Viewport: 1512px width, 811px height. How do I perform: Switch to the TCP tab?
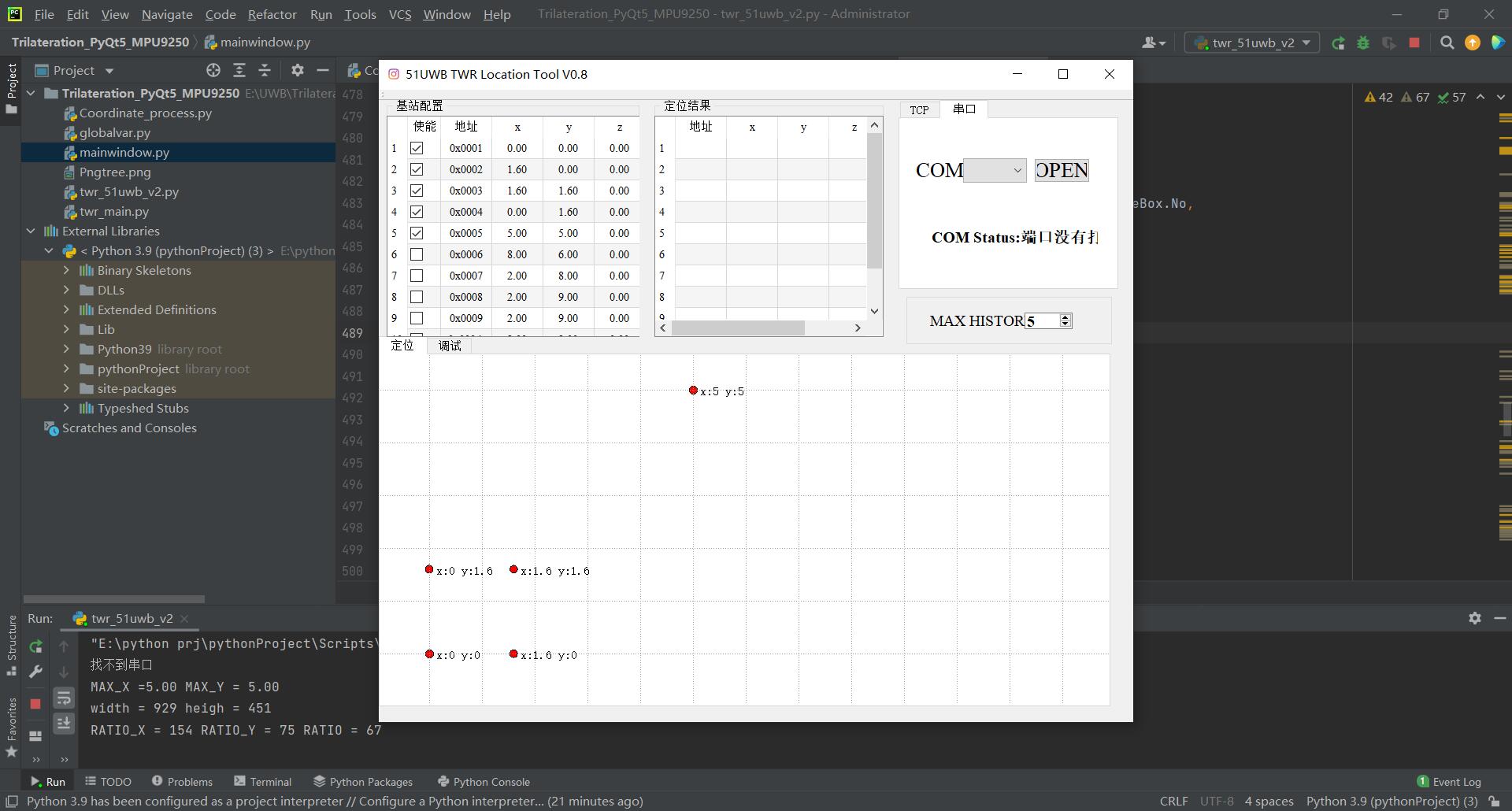coord(919,110)
